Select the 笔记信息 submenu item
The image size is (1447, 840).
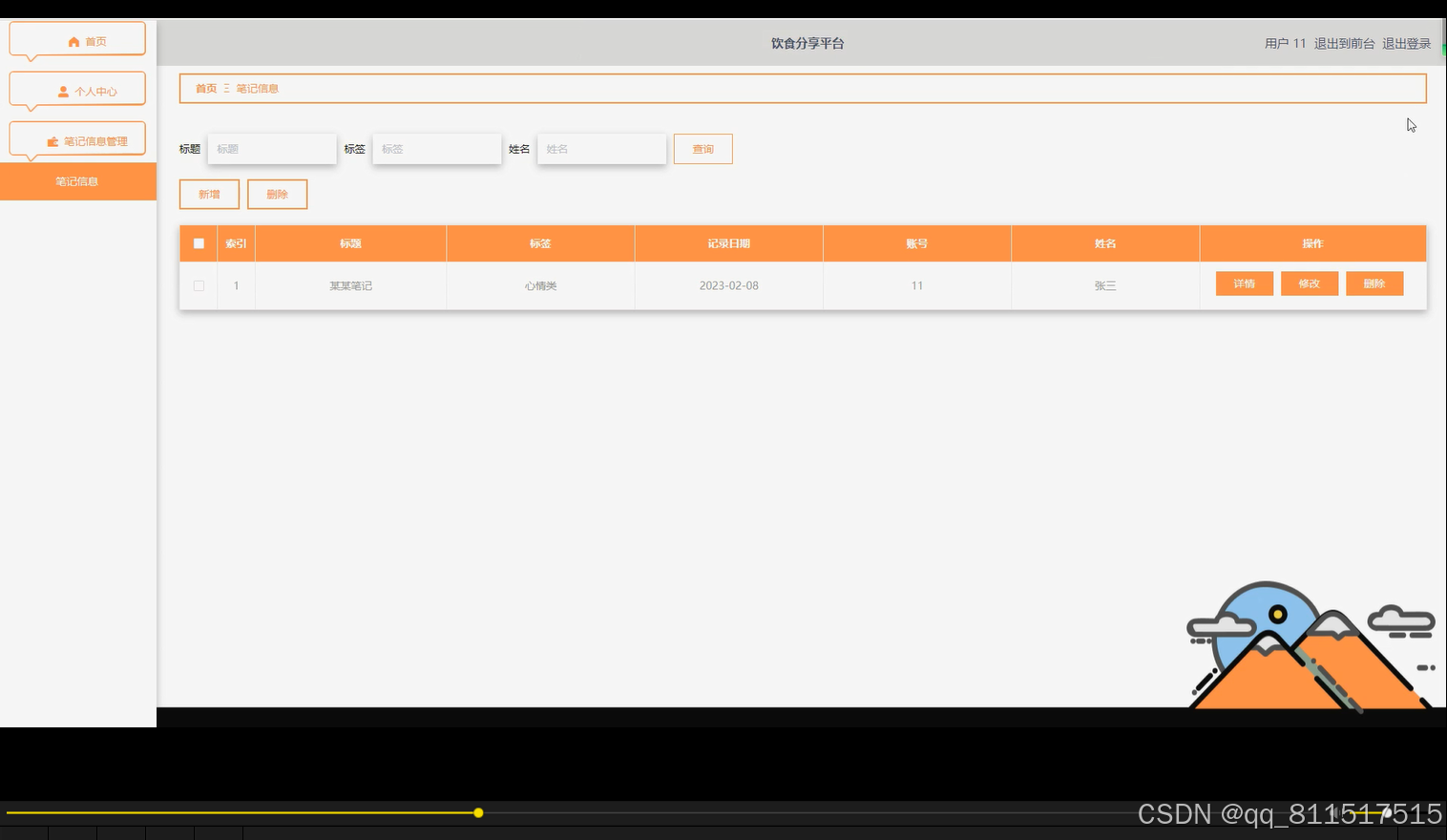pos(78,181)
